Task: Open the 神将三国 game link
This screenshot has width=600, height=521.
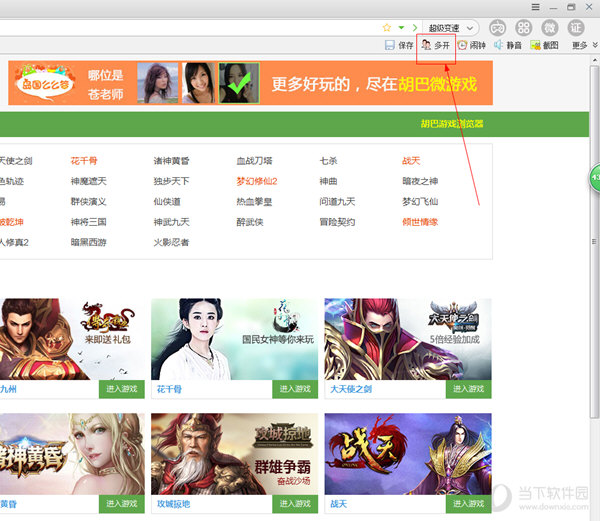Action: coord(89,222)
